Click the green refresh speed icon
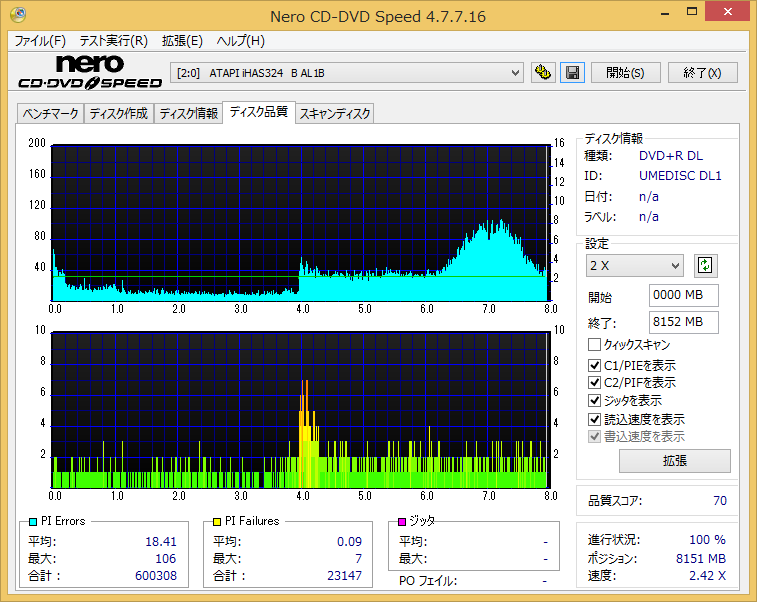Screen dimensions: 757x602 [x=705, y=266]
